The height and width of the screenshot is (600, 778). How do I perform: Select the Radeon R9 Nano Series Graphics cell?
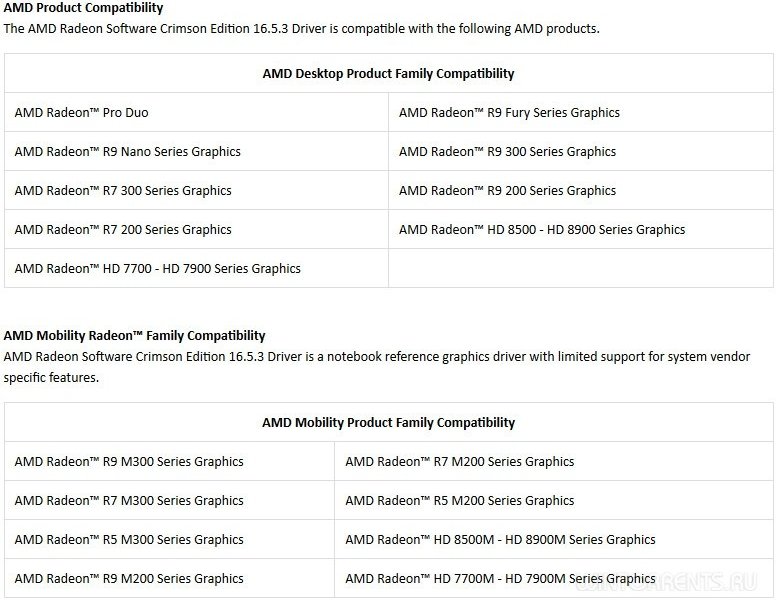point(127,152)
